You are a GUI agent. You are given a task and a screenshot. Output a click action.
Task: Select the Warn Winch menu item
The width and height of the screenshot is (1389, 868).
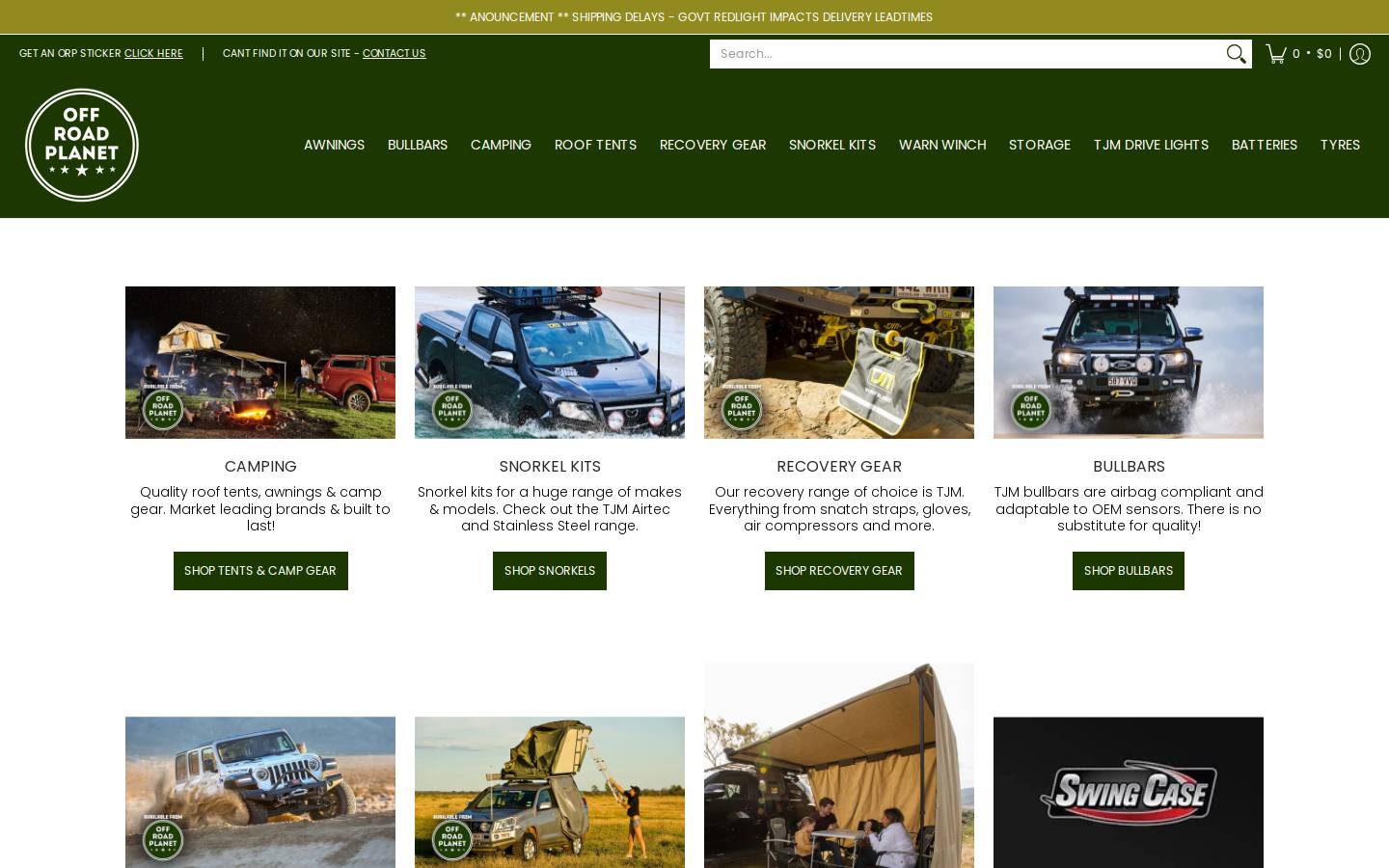click(942, 145)
